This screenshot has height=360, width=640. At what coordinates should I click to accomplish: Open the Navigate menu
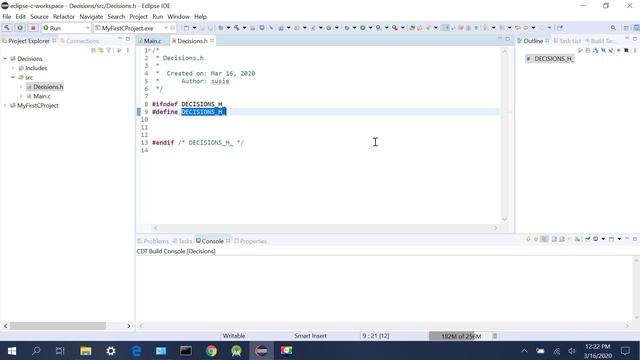(x=91, y=17)
